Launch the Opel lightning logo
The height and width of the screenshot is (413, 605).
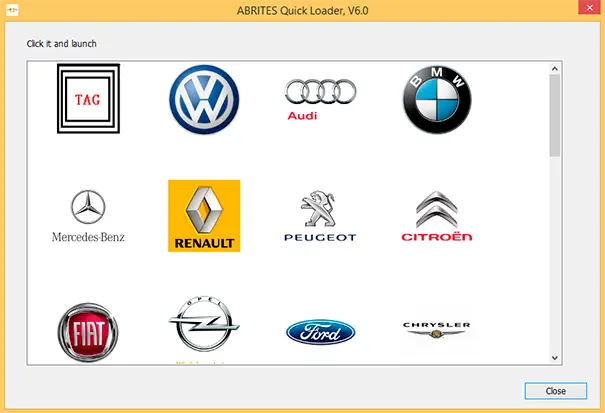[204, 326]
